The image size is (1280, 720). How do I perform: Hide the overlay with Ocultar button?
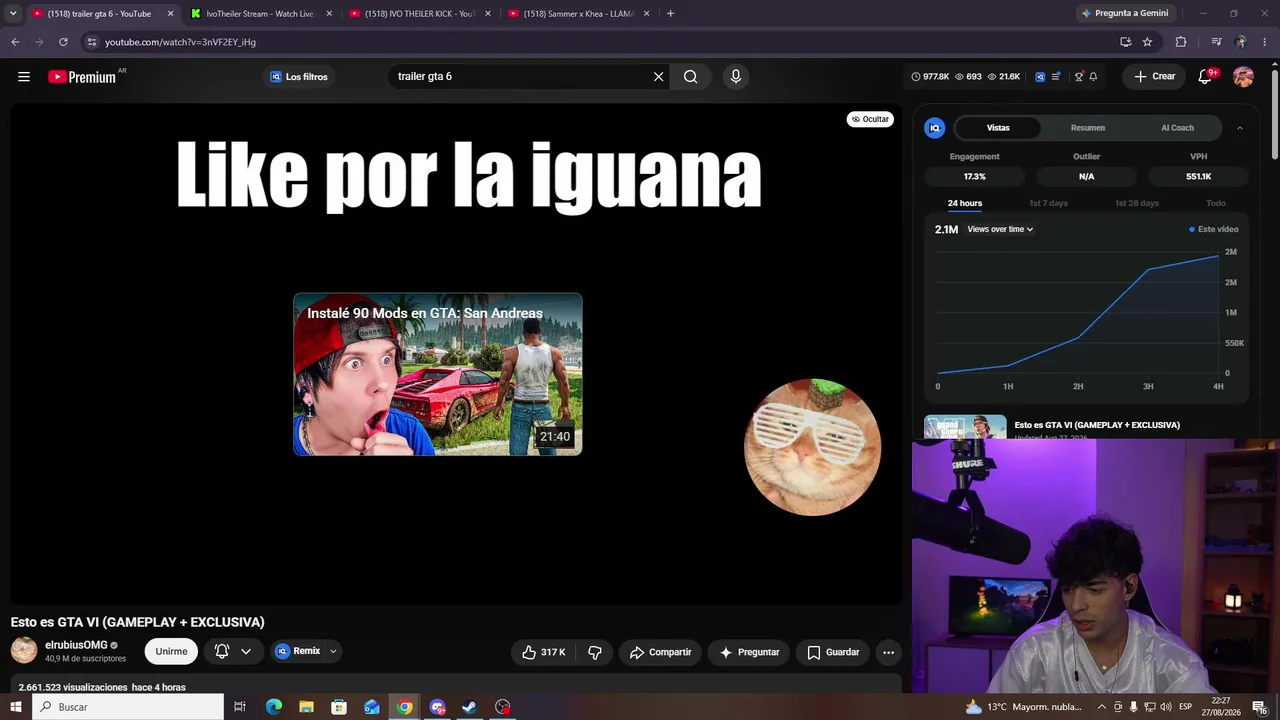(870, 119)
